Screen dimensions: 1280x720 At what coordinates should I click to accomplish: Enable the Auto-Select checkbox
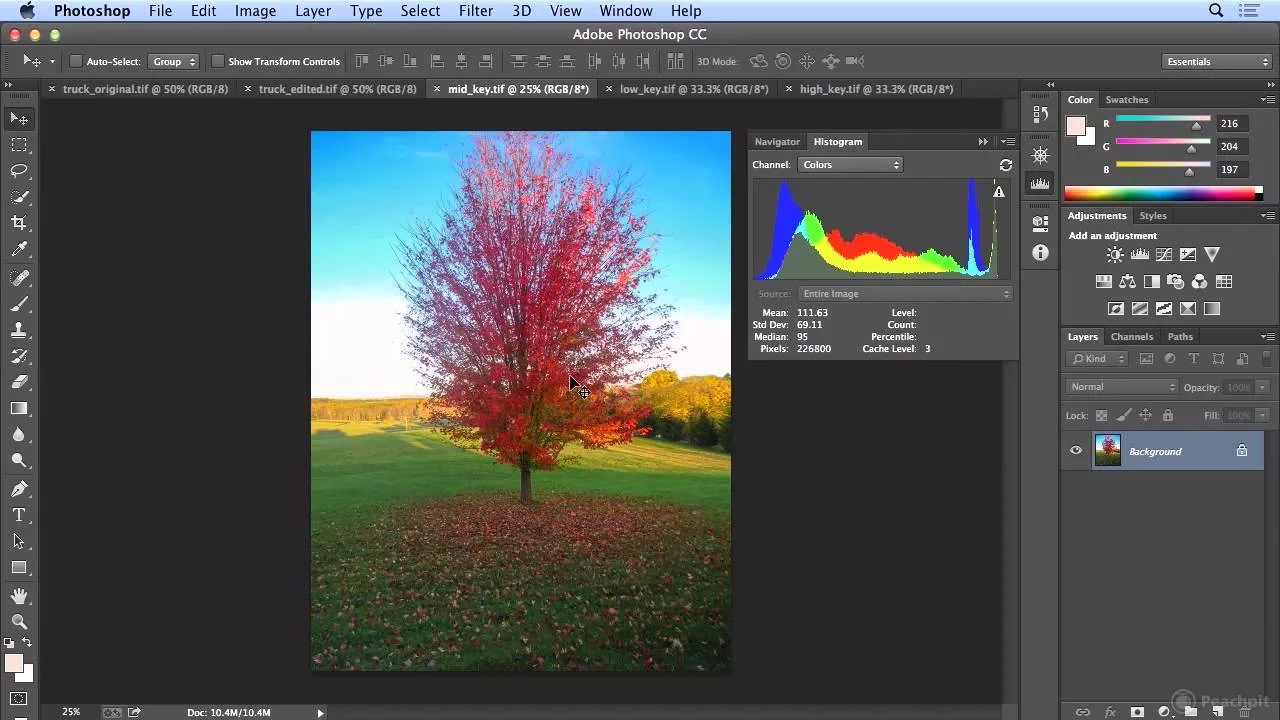coord(76,62)
